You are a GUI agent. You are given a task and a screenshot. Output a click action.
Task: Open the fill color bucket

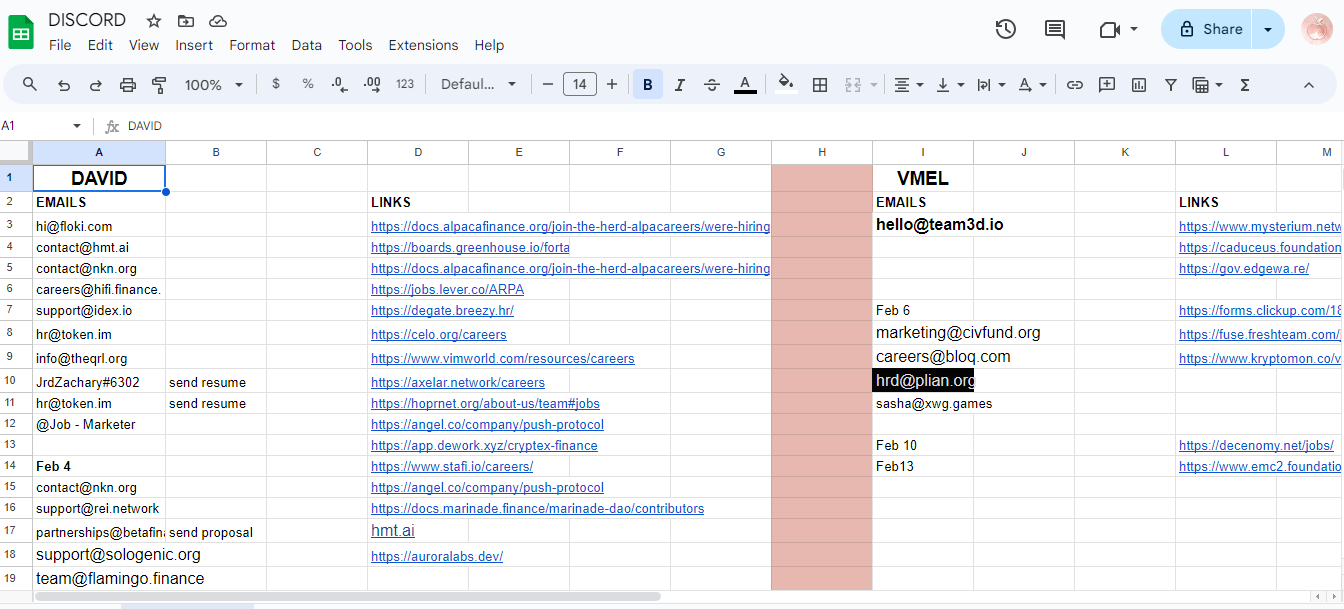pos(786,85)
